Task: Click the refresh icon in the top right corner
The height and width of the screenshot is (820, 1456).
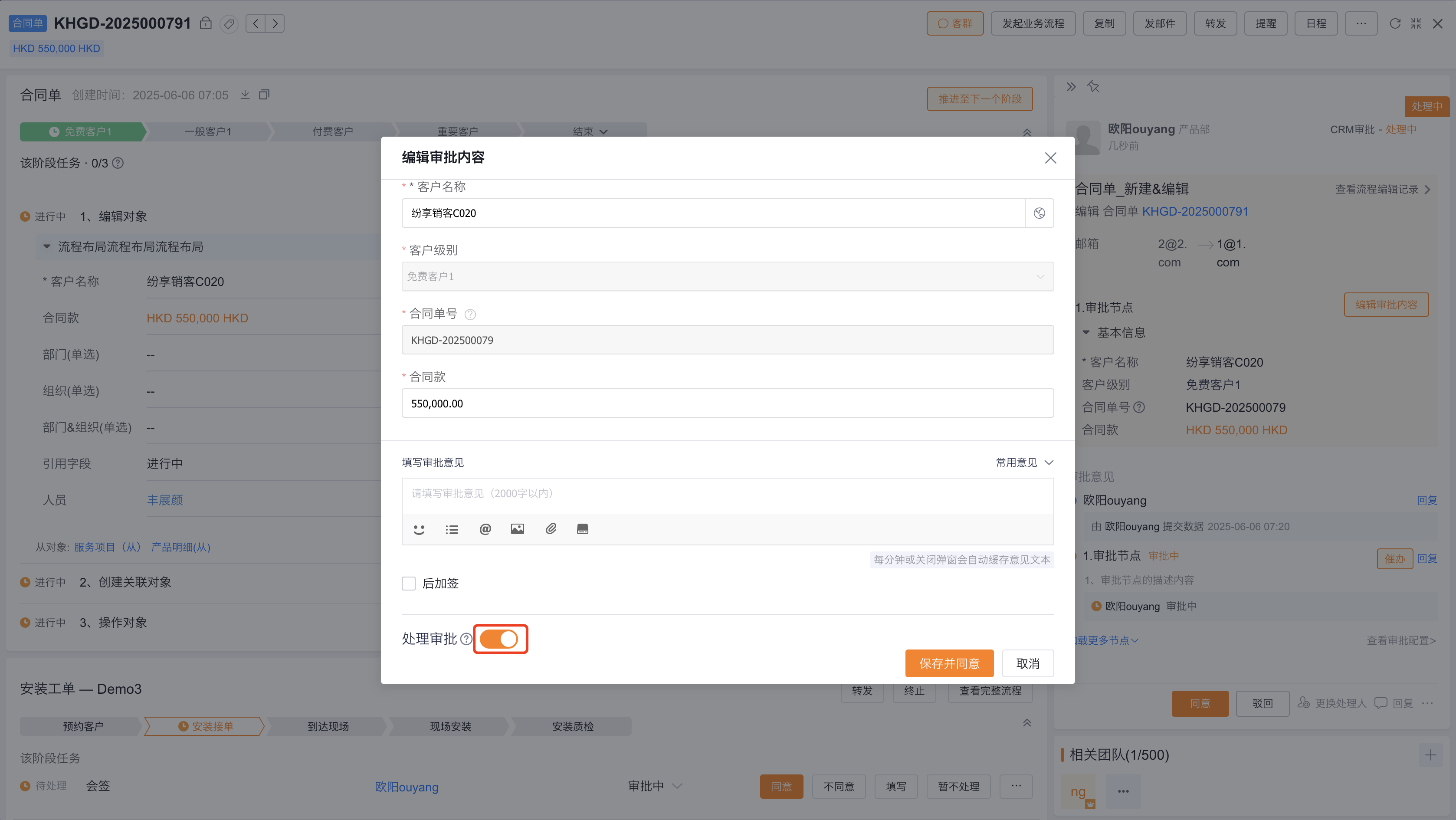Action: [x=1395, y=23]
